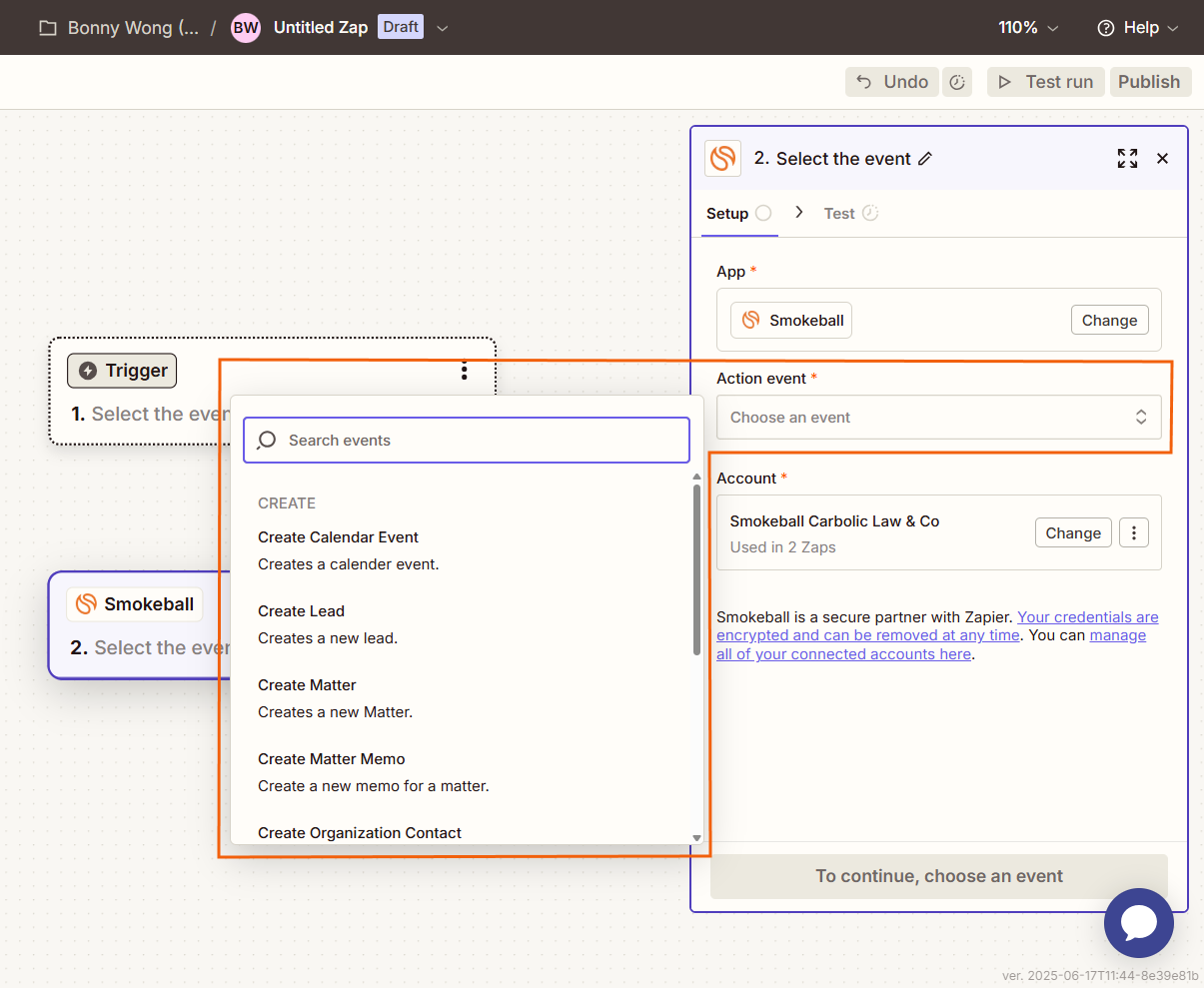Start a Test run
Screen dimensions: 1204x988
pos(1046,82)
